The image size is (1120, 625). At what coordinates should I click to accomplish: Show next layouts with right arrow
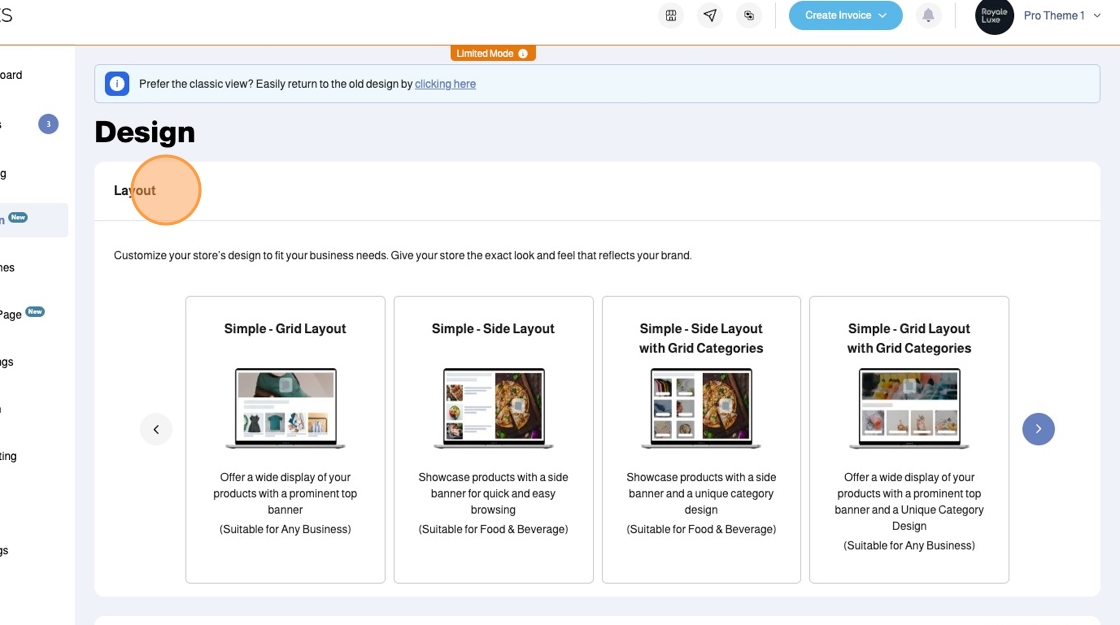pyautogui.click(x=1038, y=429)
